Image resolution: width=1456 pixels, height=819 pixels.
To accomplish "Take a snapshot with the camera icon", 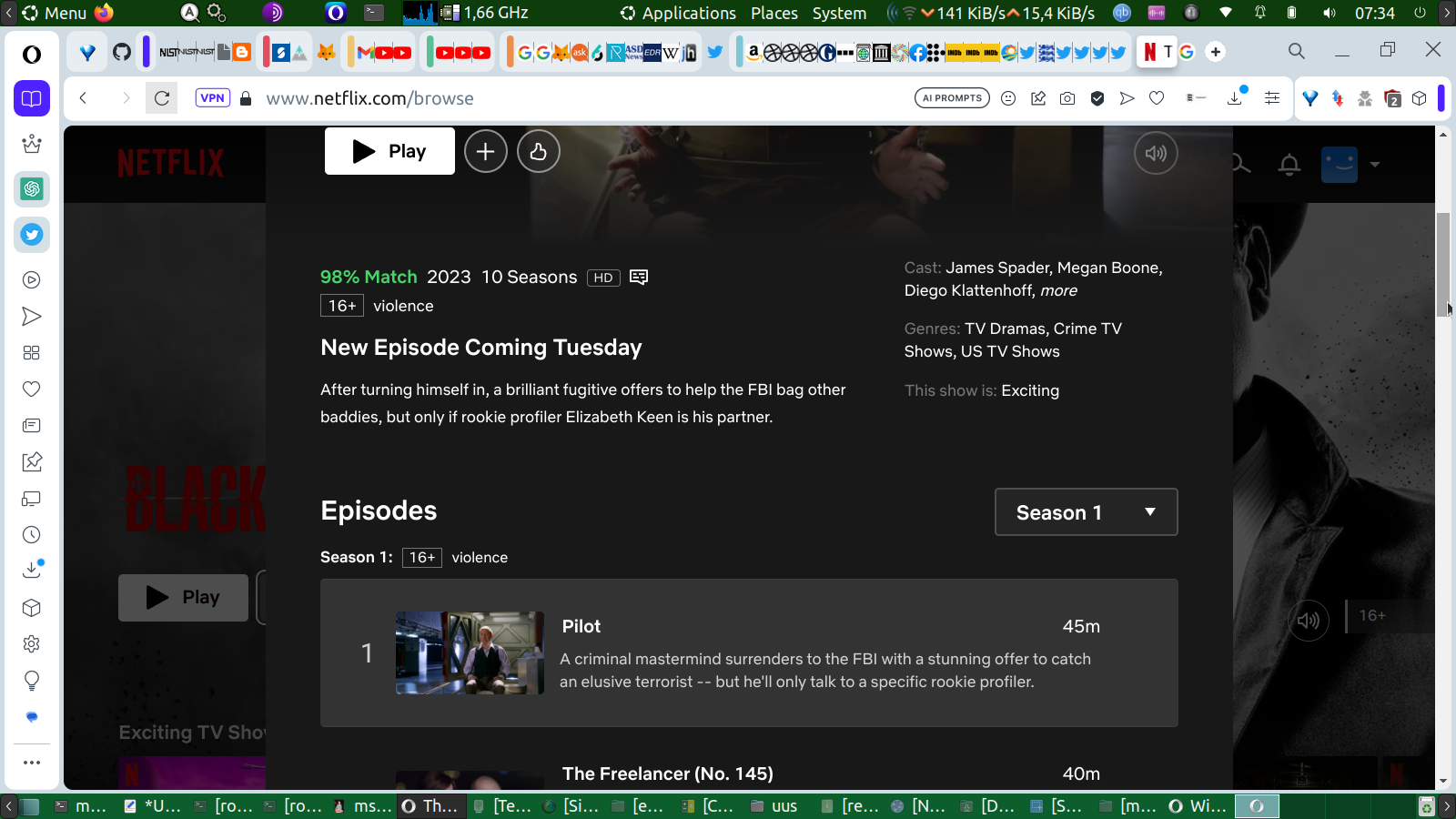I will (x=1067, y=98).
